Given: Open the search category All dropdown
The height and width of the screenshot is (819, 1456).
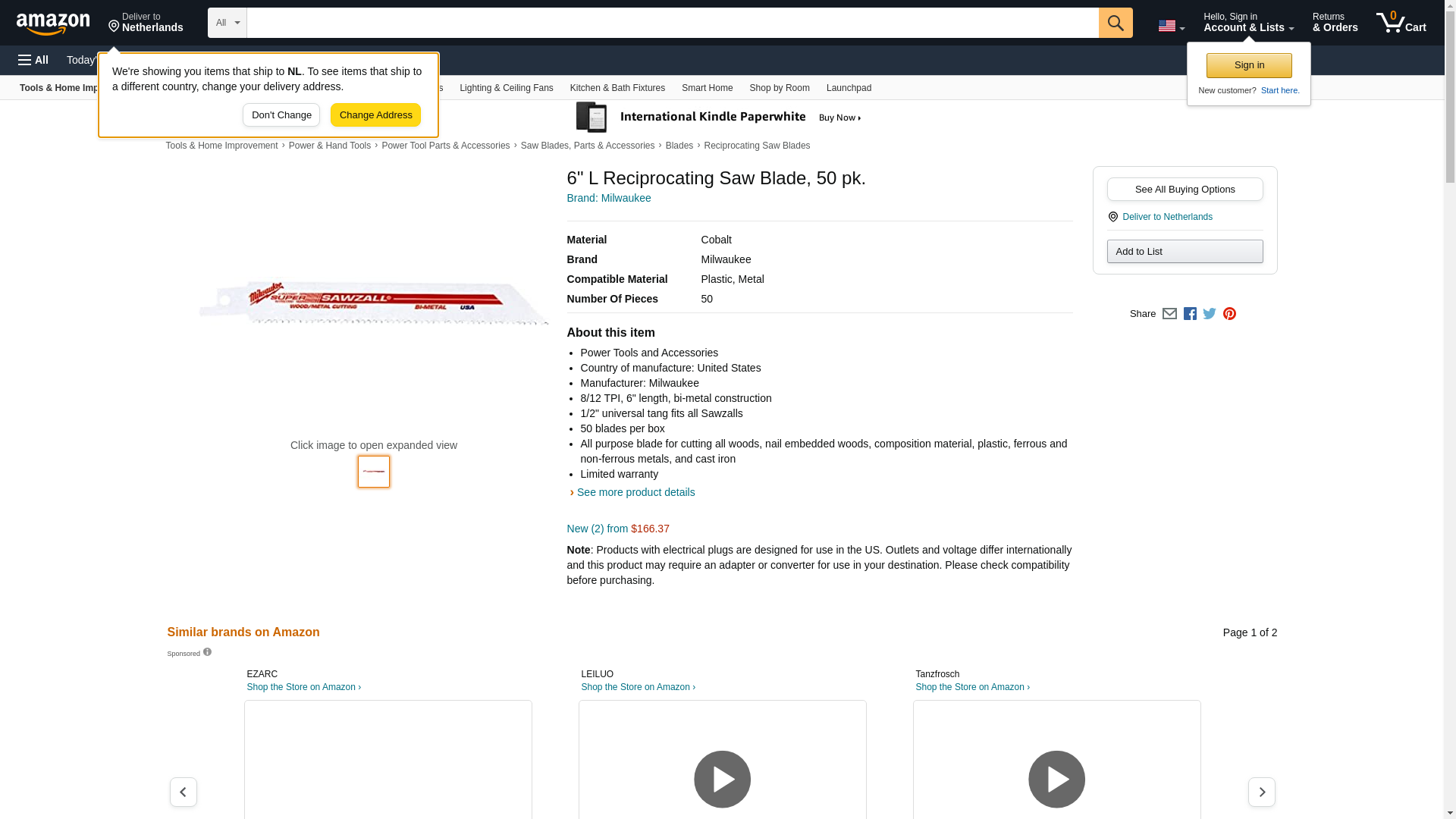Looking at the screenshot, I should [227, 23].
